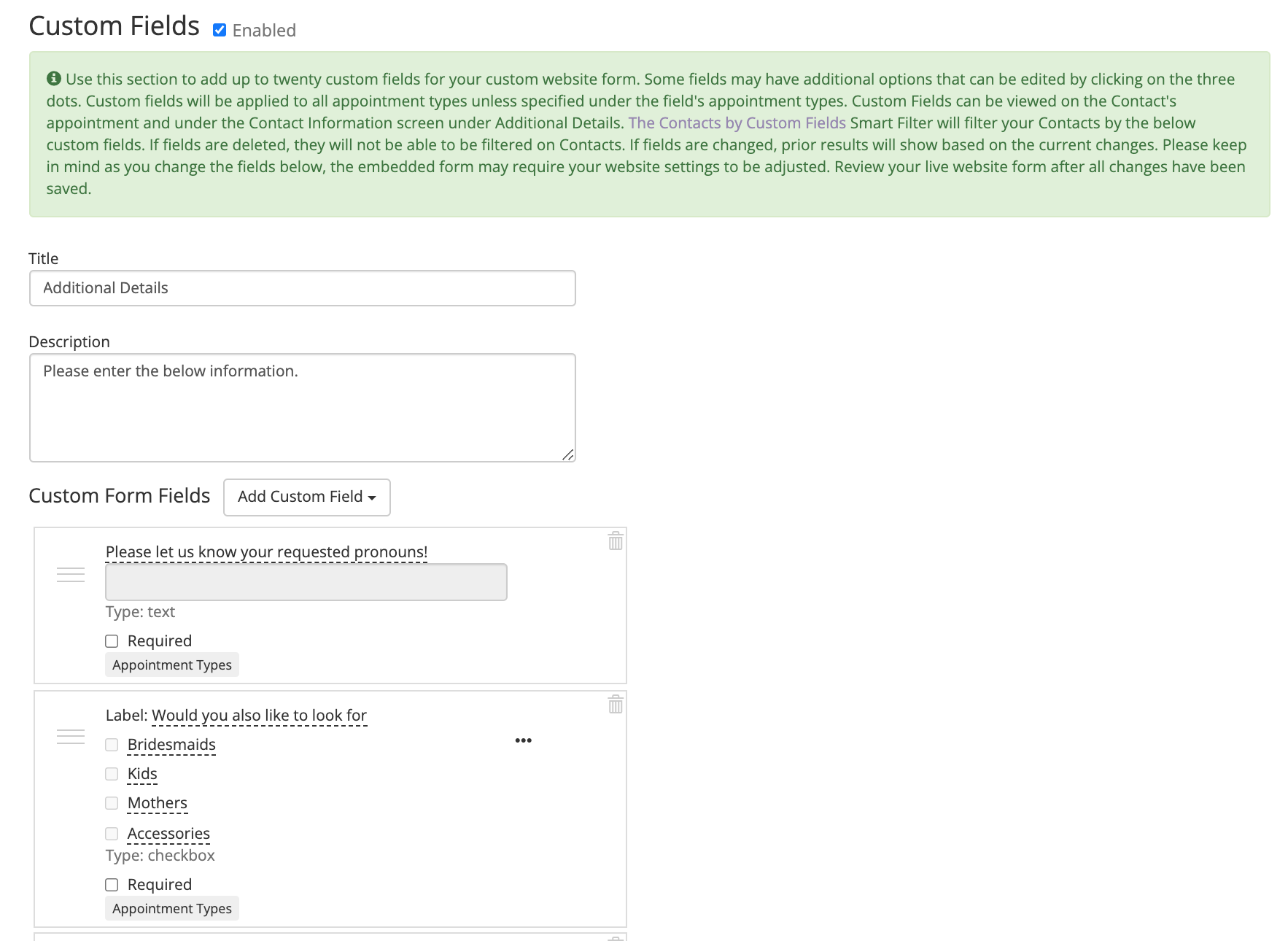The height and width of the screenshot is (941, 1288).
Task: Check the Mothers option box
Action: point(112,803)
